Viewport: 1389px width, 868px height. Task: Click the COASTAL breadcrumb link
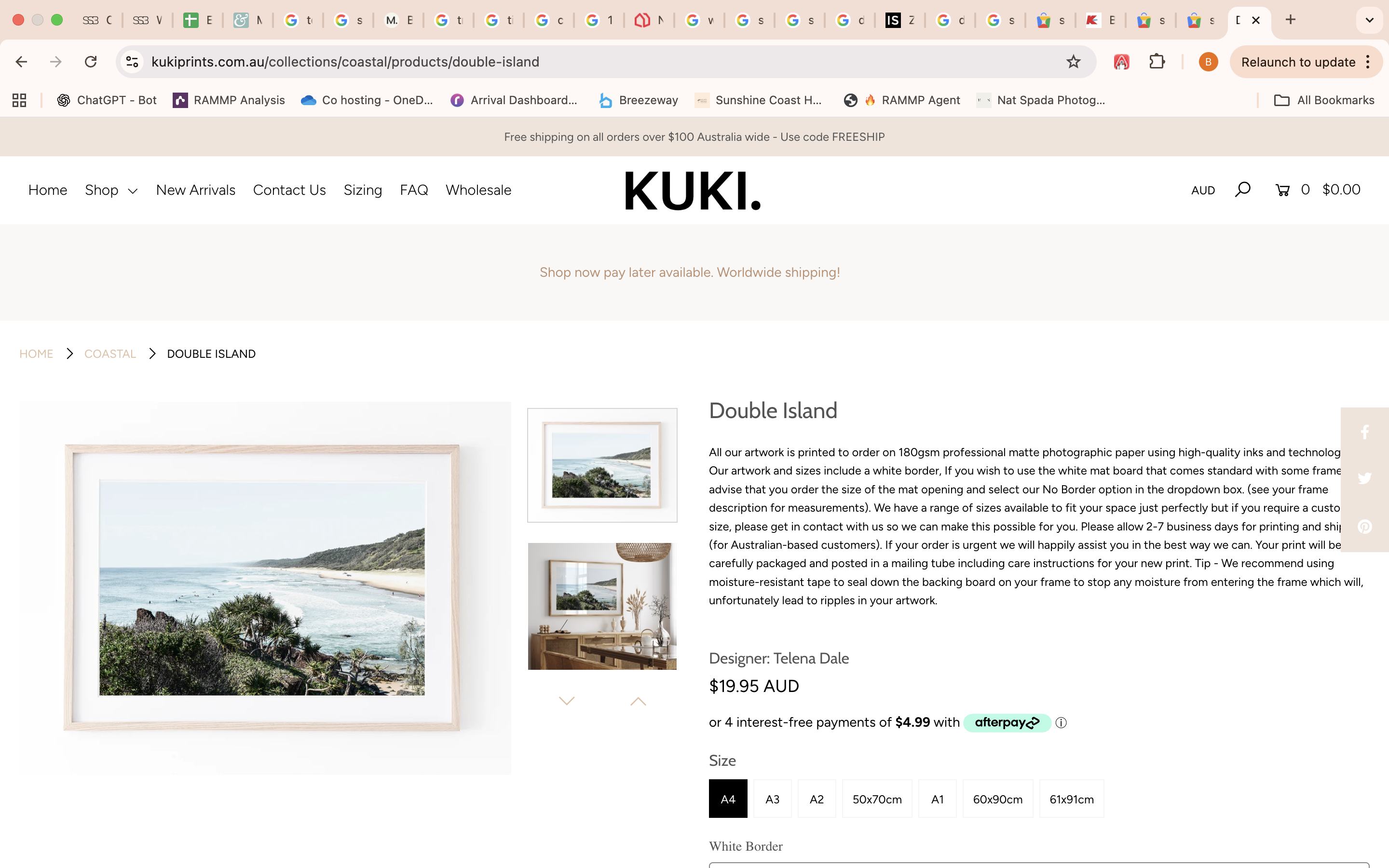pos(110,353)
